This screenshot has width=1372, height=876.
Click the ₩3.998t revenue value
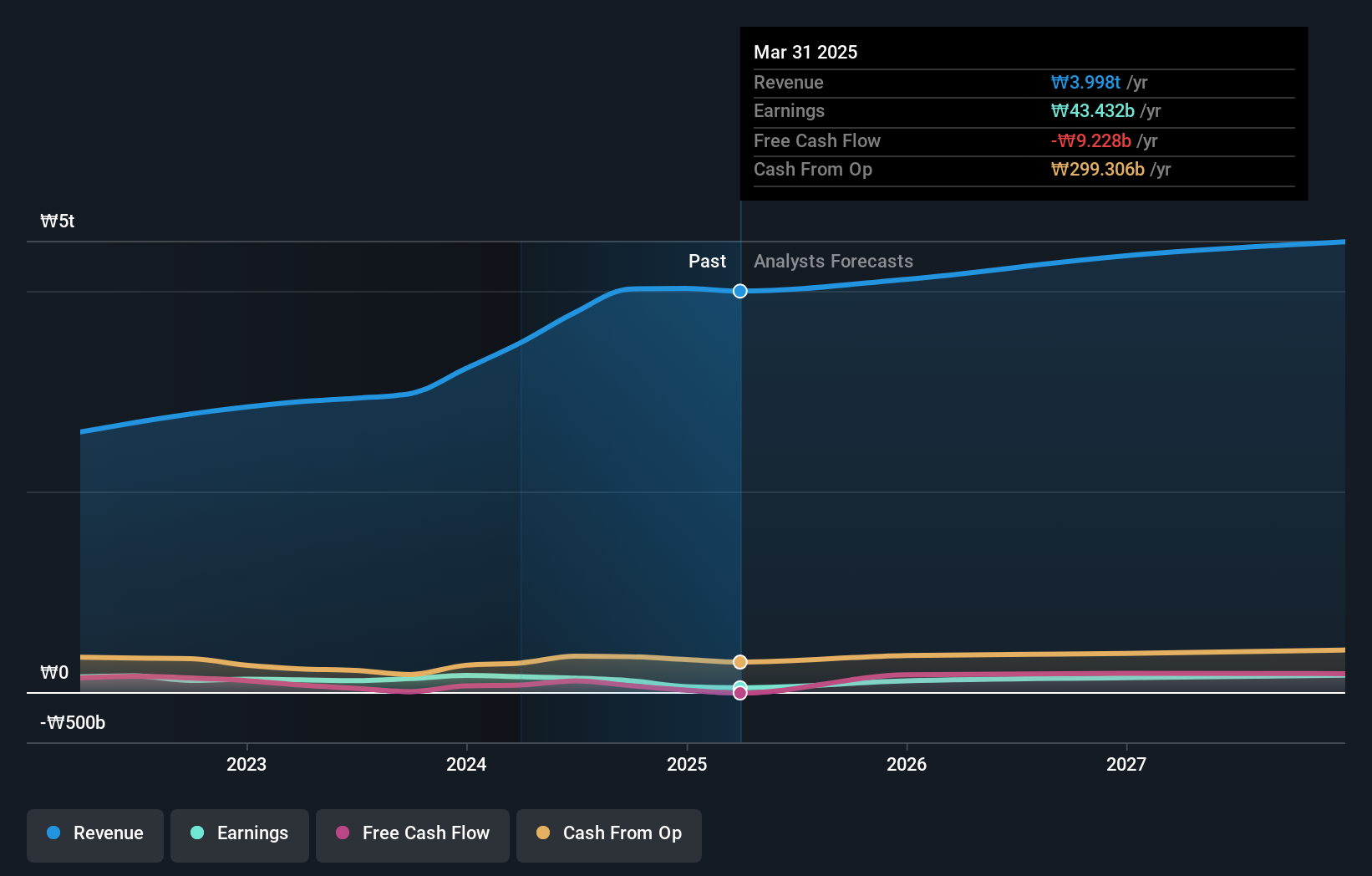tap(1085, 83)
